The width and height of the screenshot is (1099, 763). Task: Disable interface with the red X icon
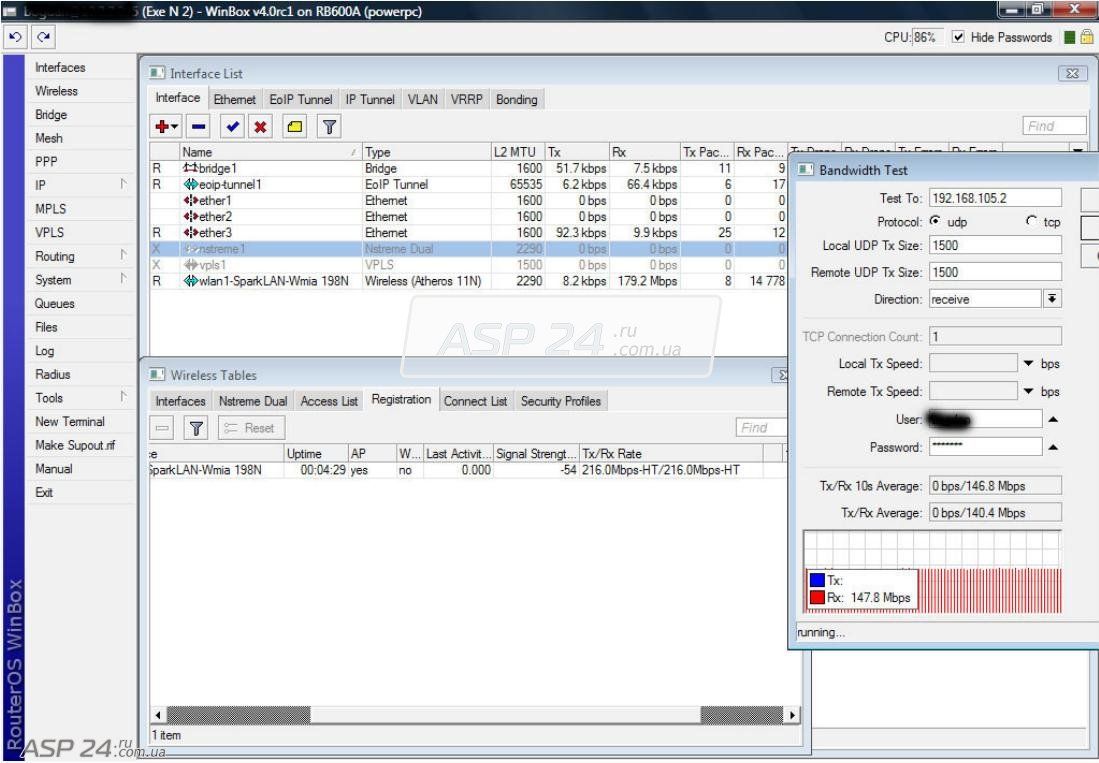pos(260,127)
